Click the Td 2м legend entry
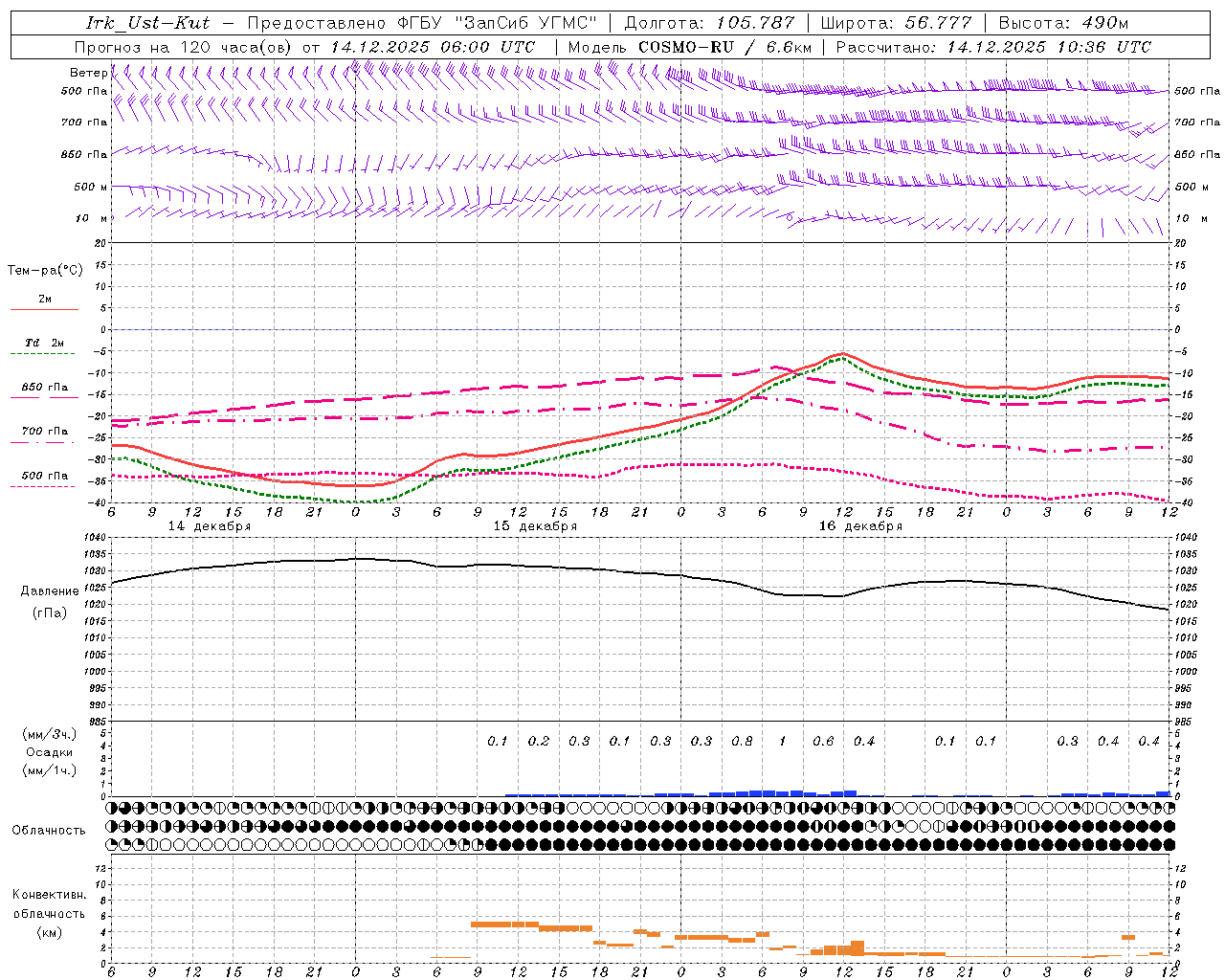This screenshot has width=1225, height=980. [45, 343]
